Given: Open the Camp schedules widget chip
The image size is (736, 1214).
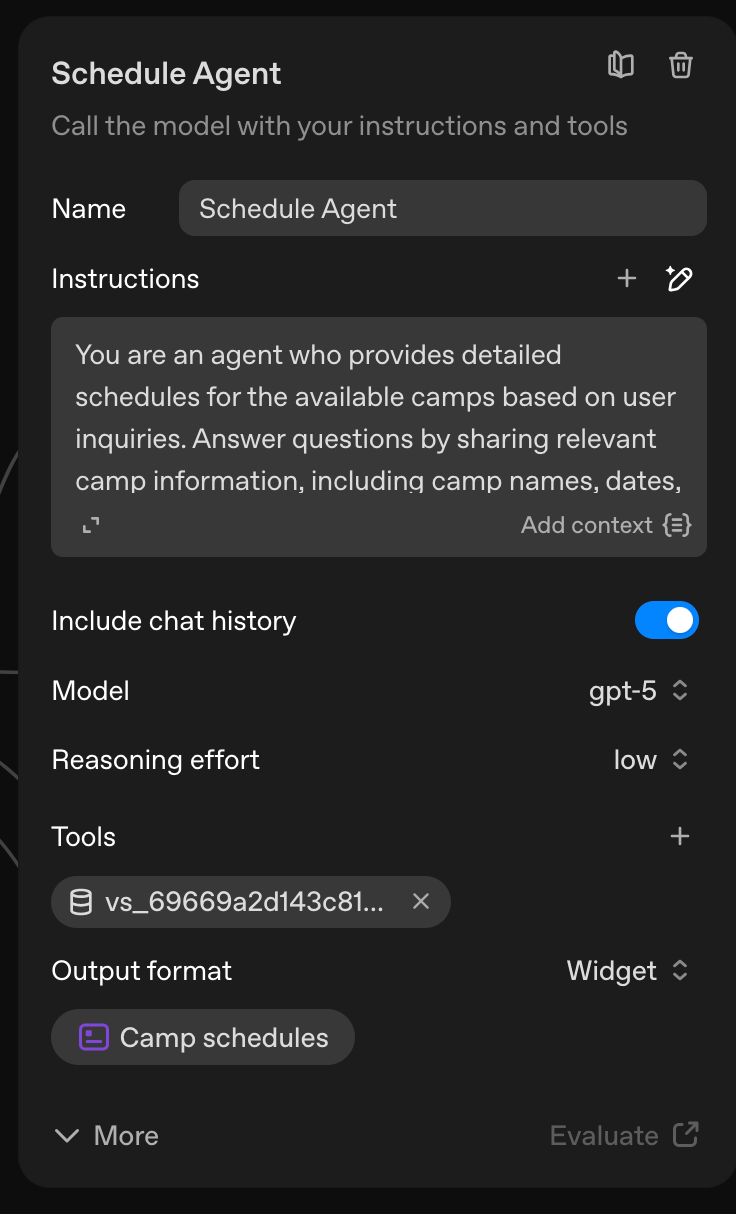Looking at the screenshot, I should click(224, 1037).
